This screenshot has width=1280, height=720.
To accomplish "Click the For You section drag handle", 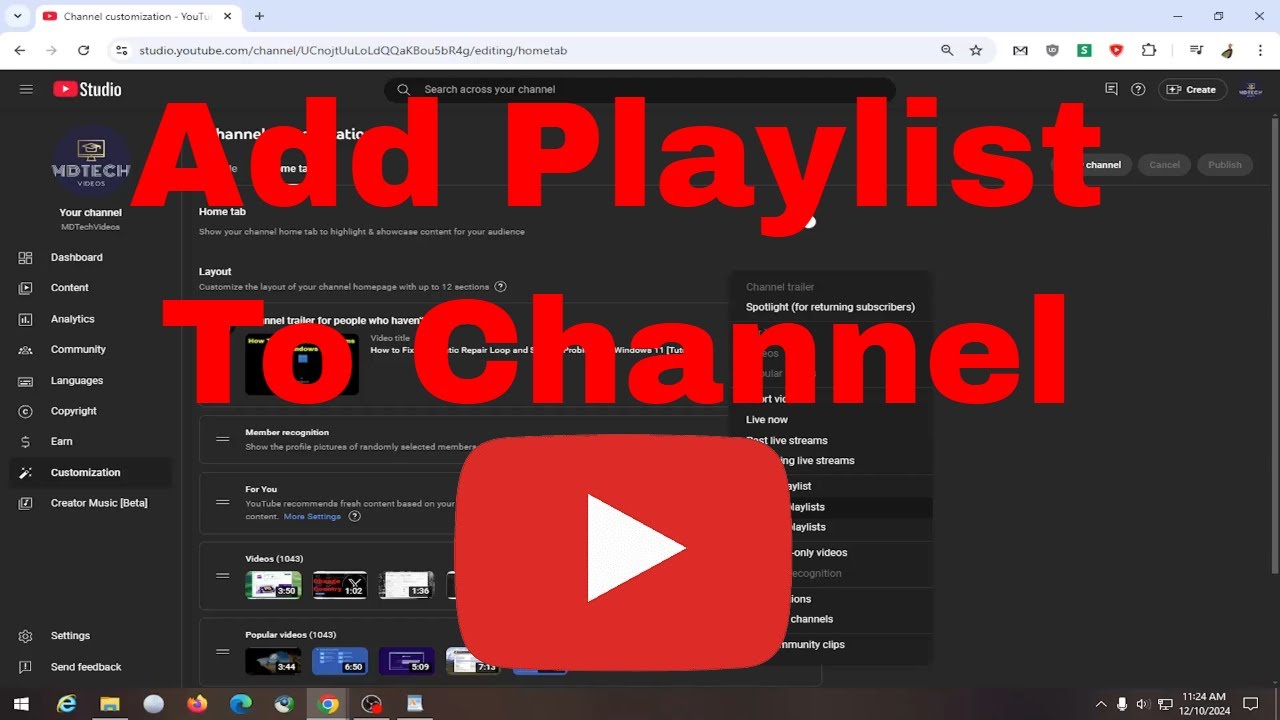I will [223, 502].
